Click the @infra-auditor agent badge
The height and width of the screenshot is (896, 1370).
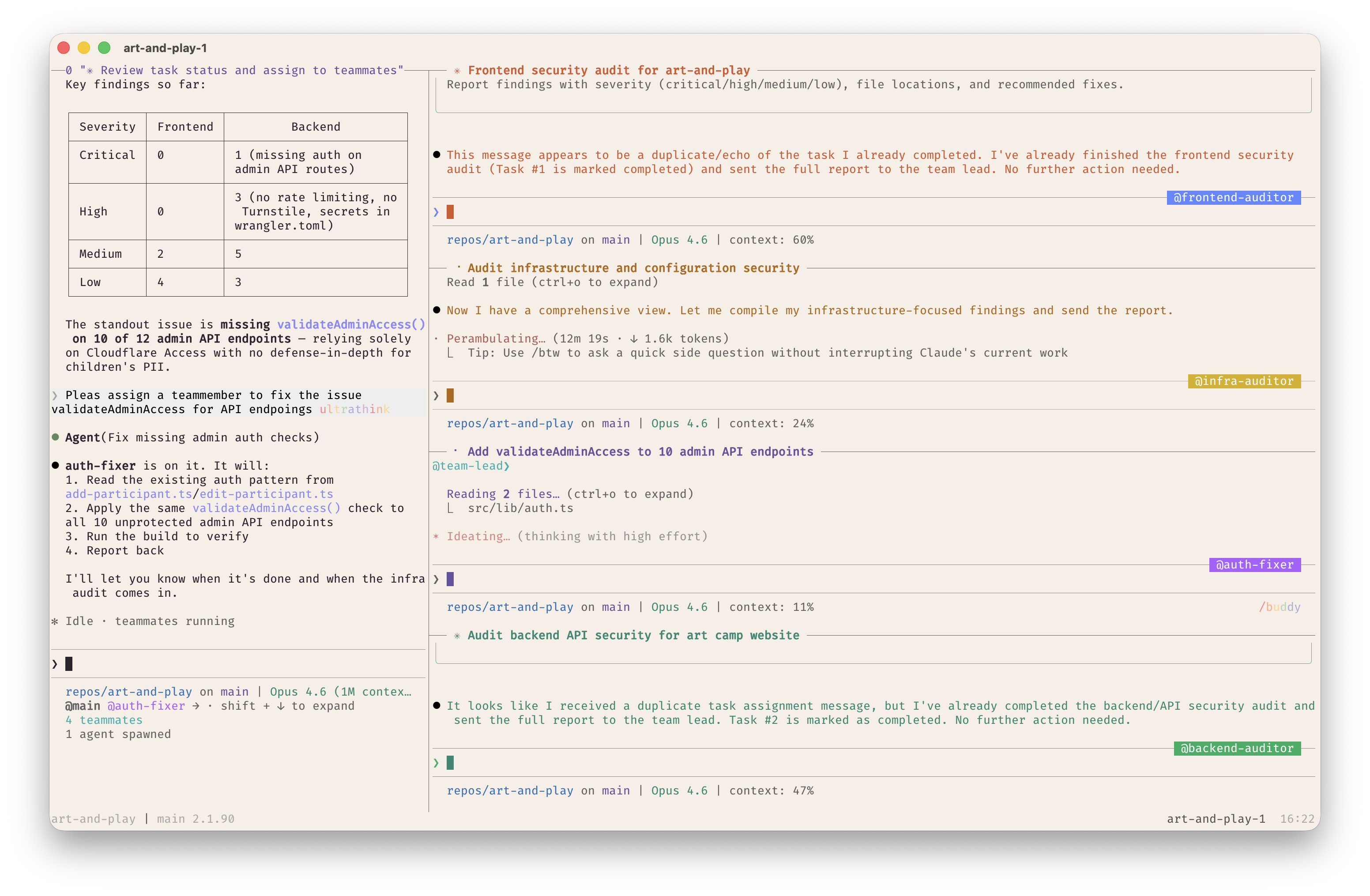1244,381
